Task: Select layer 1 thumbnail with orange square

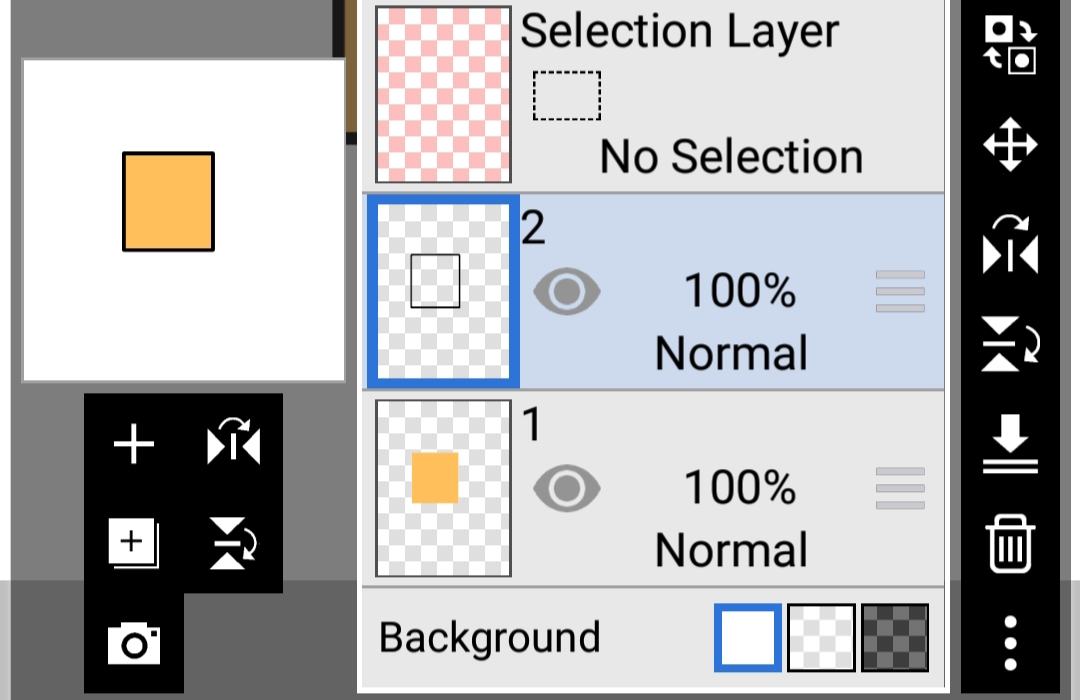Action: coord(444,488)
